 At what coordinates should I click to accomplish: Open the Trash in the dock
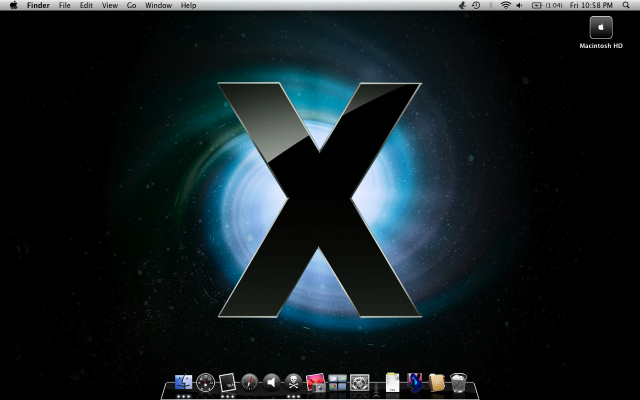(x=458, y=382)
